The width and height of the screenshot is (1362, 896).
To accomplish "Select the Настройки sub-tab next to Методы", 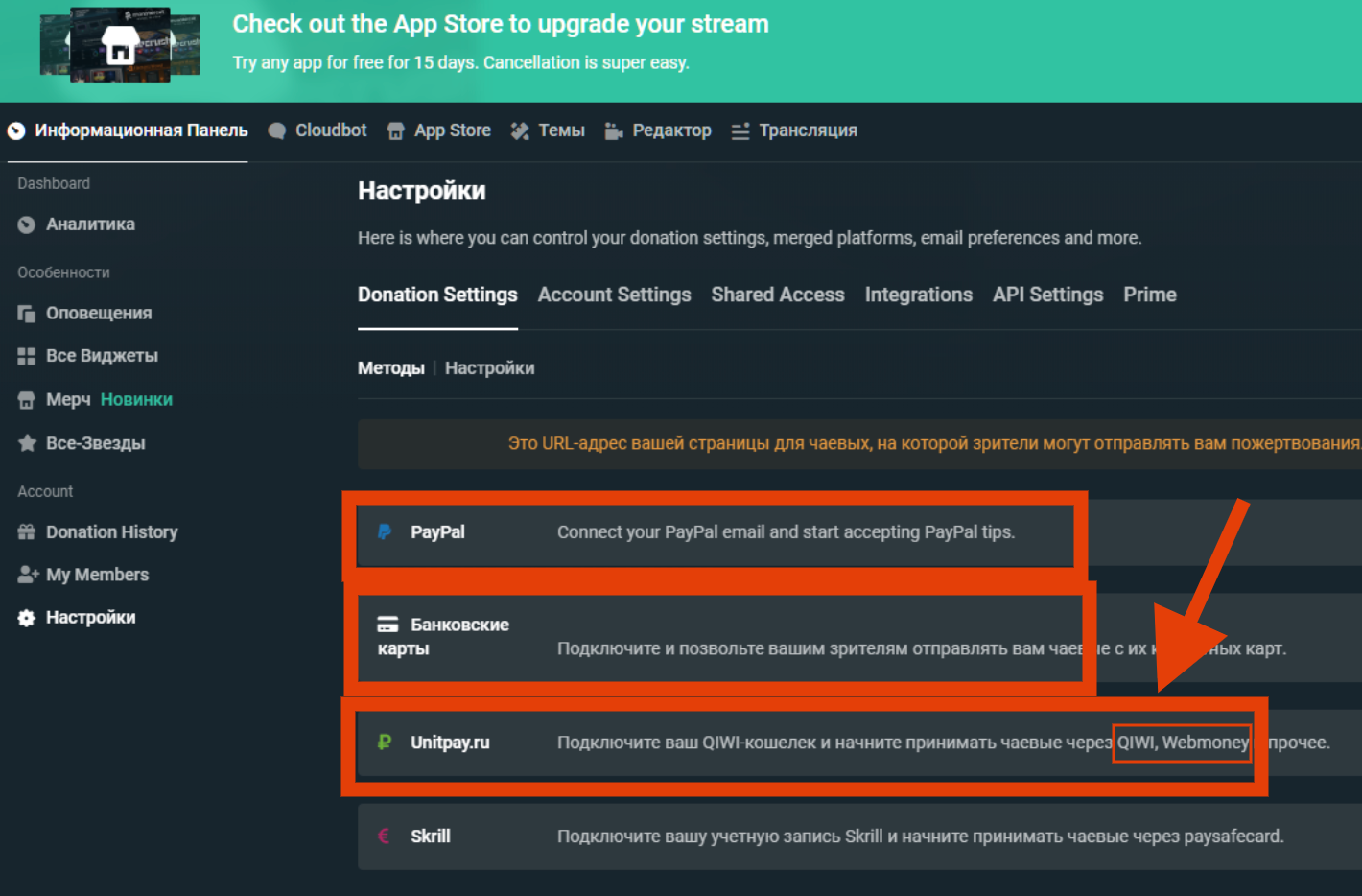I will 490,368.
